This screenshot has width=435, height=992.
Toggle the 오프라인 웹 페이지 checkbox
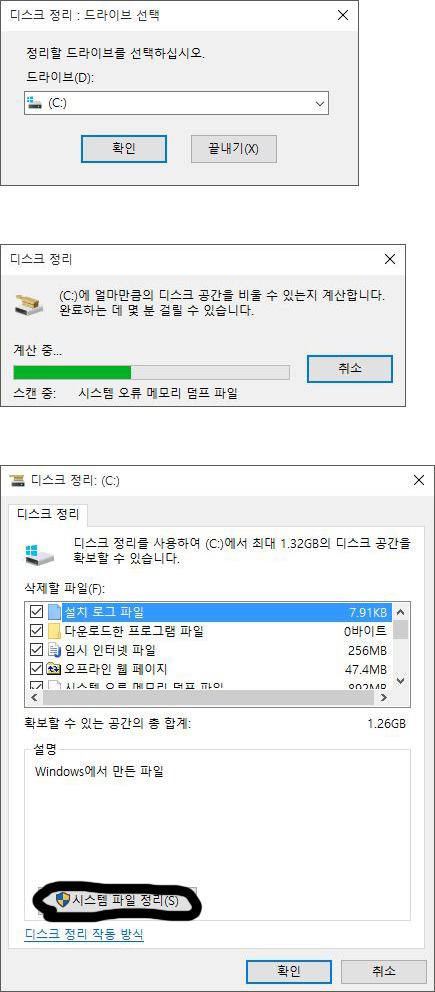click(36, 669)
